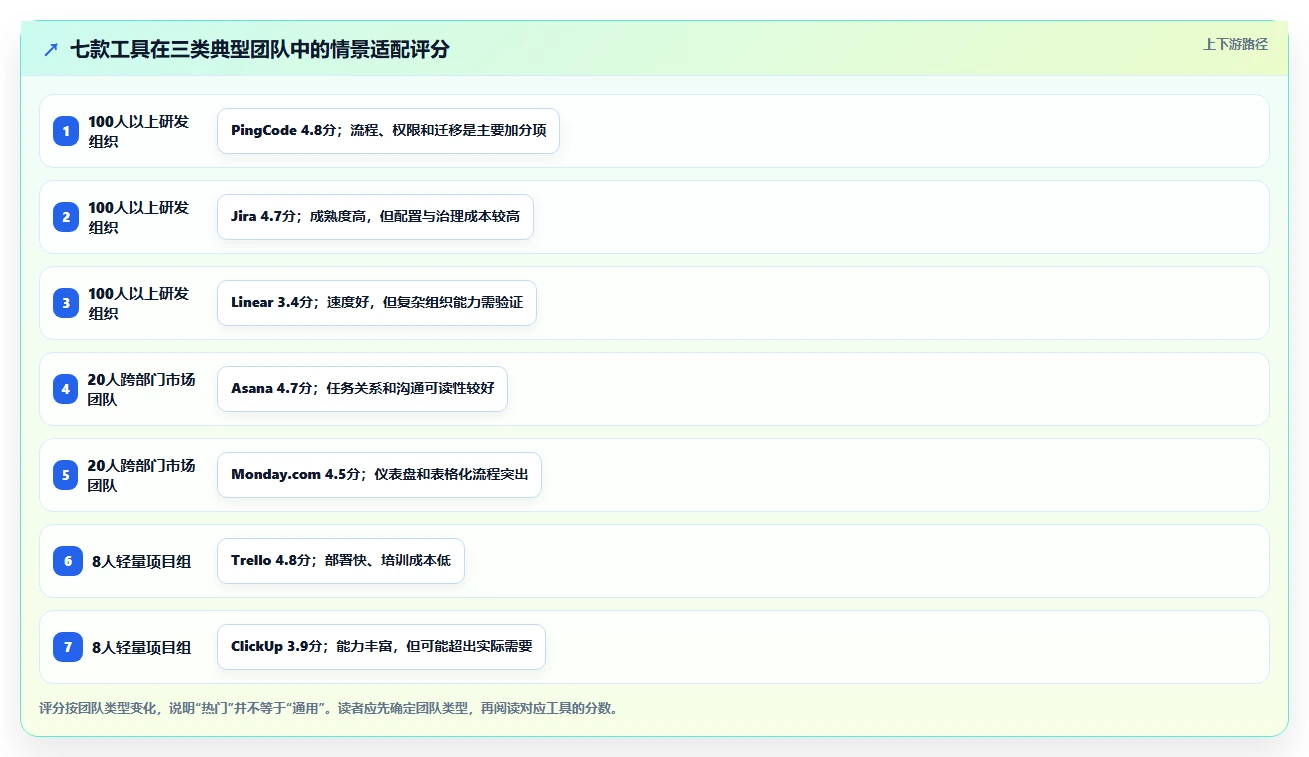Screen dimensions: 1309x757
Task: Select number badge 6
Action: [x=68, y=561]
